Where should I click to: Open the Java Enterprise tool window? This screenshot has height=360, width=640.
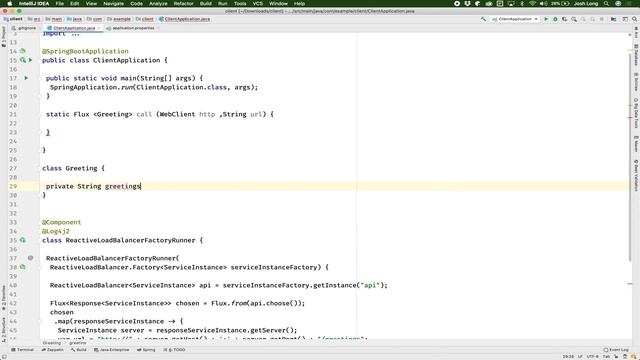click(111, 350)
